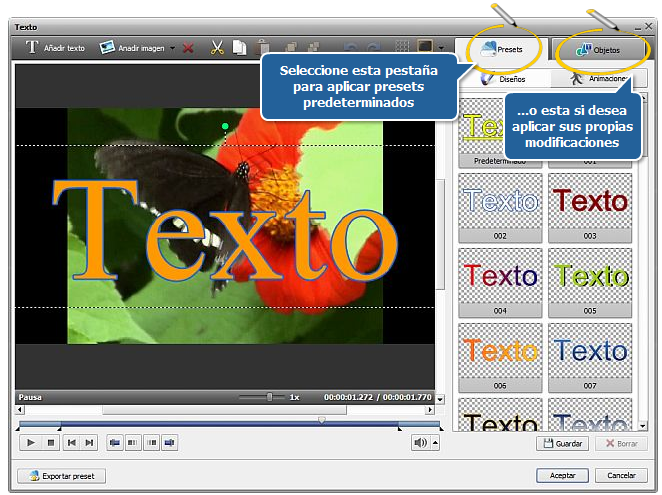Click the Aceptar button
662x495 pixels.
(x=563, y=475)
